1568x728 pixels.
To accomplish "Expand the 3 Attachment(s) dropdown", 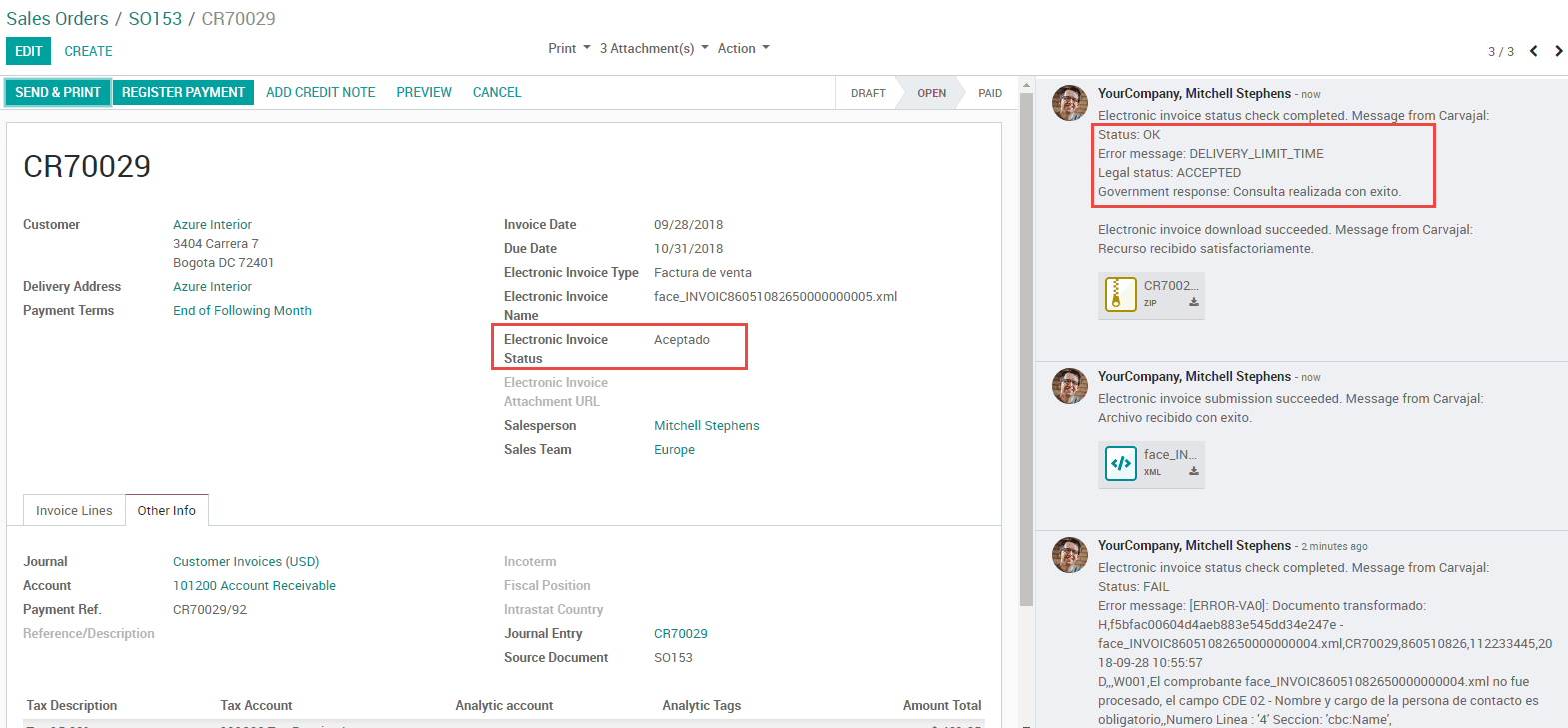I will (654, 48).
